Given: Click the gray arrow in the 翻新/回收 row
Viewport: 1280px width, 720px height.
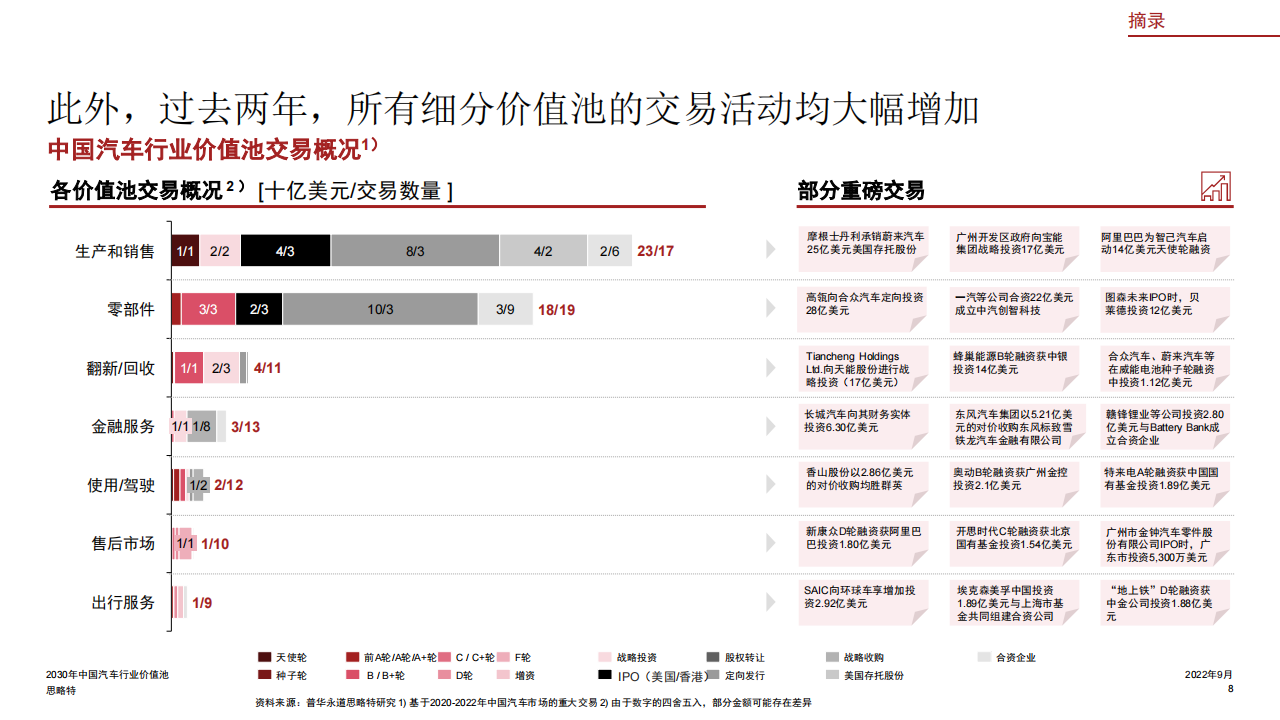Looking at the screenshot, I should (771, 368).
